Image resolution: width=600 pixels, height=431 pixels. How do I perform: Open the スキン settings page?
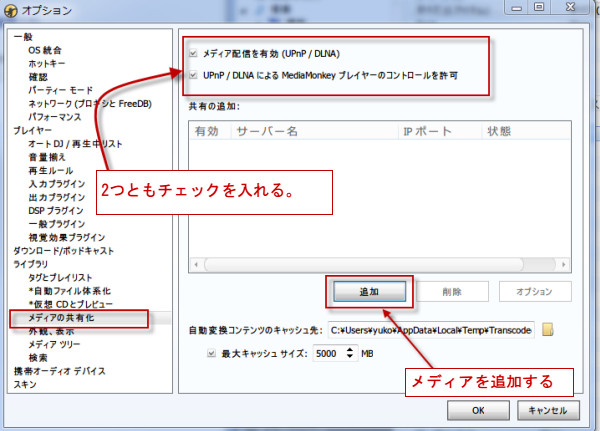pos(25,384)
